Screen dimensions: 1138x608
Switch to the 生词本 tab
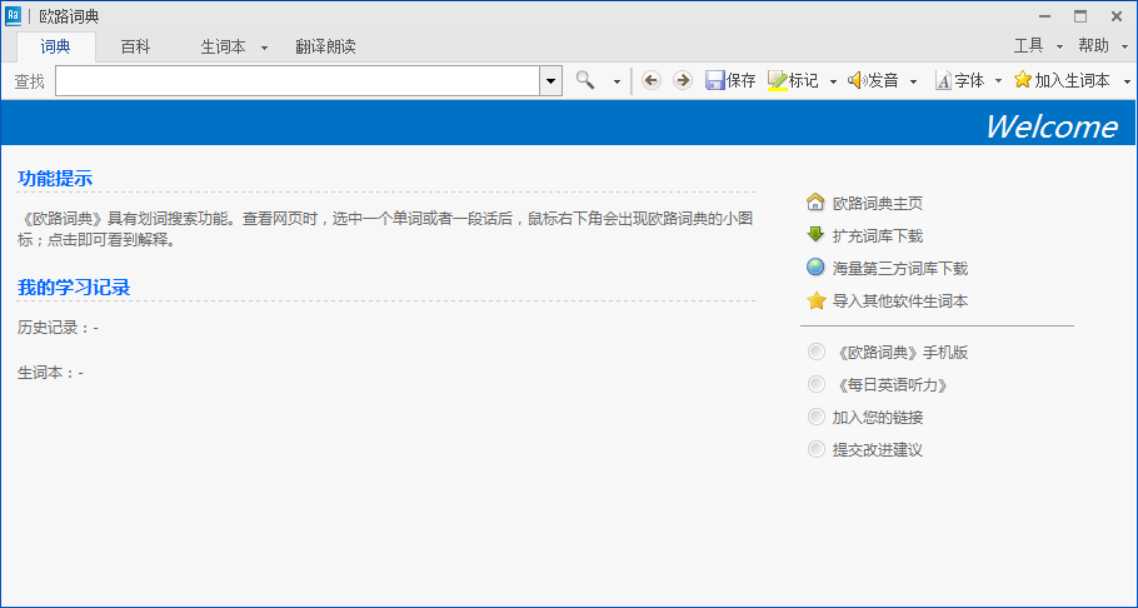223,46
